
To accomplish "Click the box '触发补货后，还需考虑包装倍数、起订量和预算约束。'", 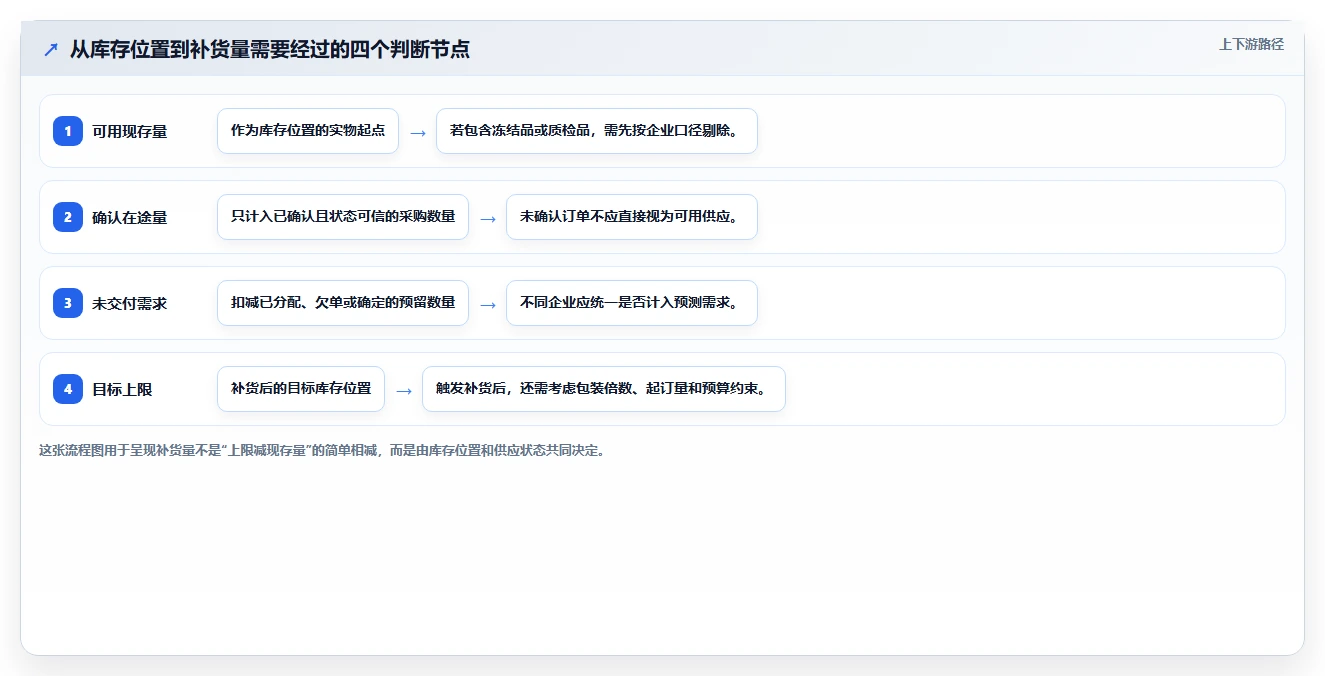I will tap(604, 389).
